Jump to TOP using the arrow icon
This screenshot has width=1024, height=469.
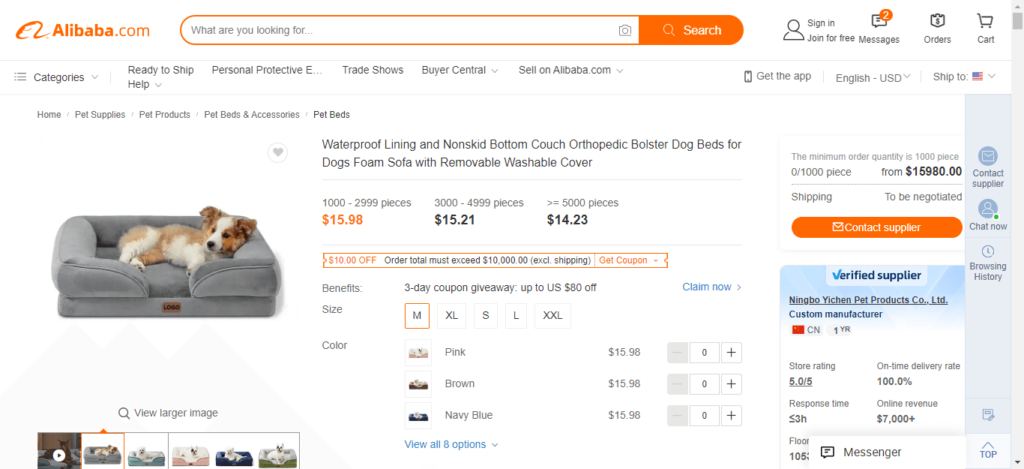tap(988, 445)
